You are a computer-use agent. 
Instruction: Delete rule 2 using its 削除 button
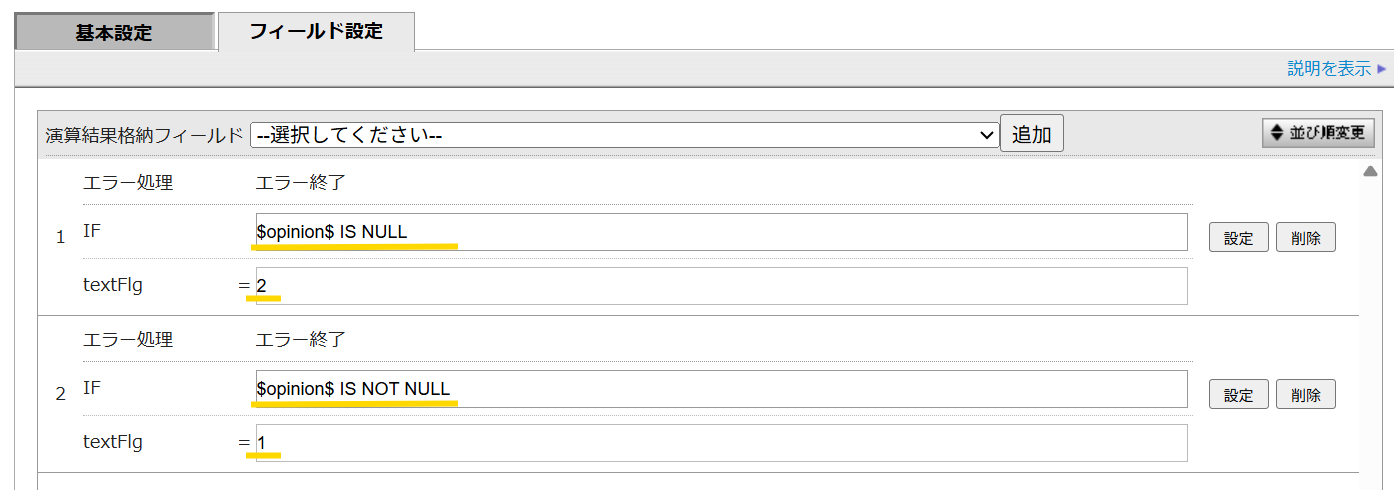(1305, 394)
